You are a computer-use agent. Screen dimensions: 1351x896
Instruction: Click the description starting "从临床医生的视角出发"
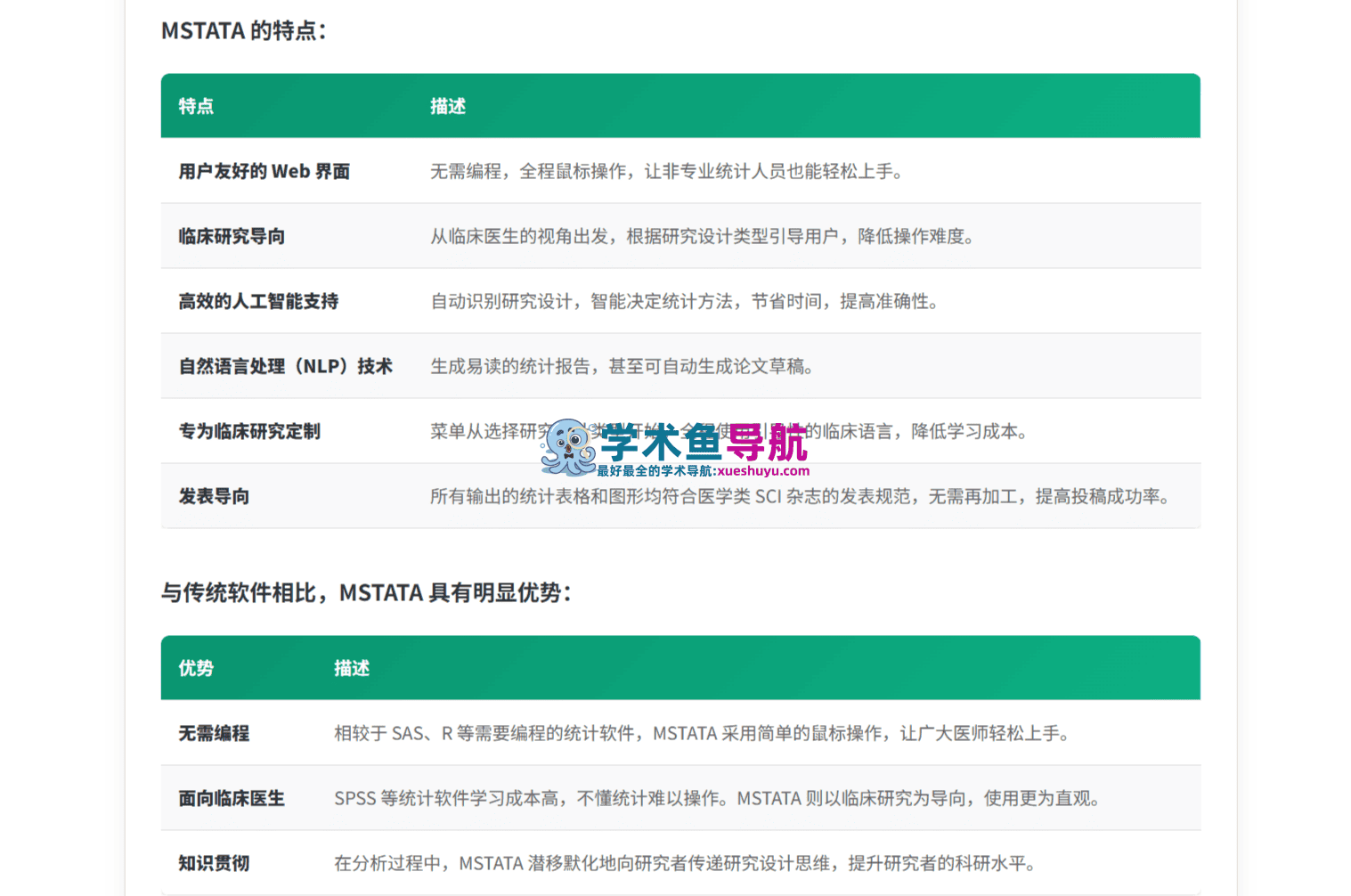[704, 236]
